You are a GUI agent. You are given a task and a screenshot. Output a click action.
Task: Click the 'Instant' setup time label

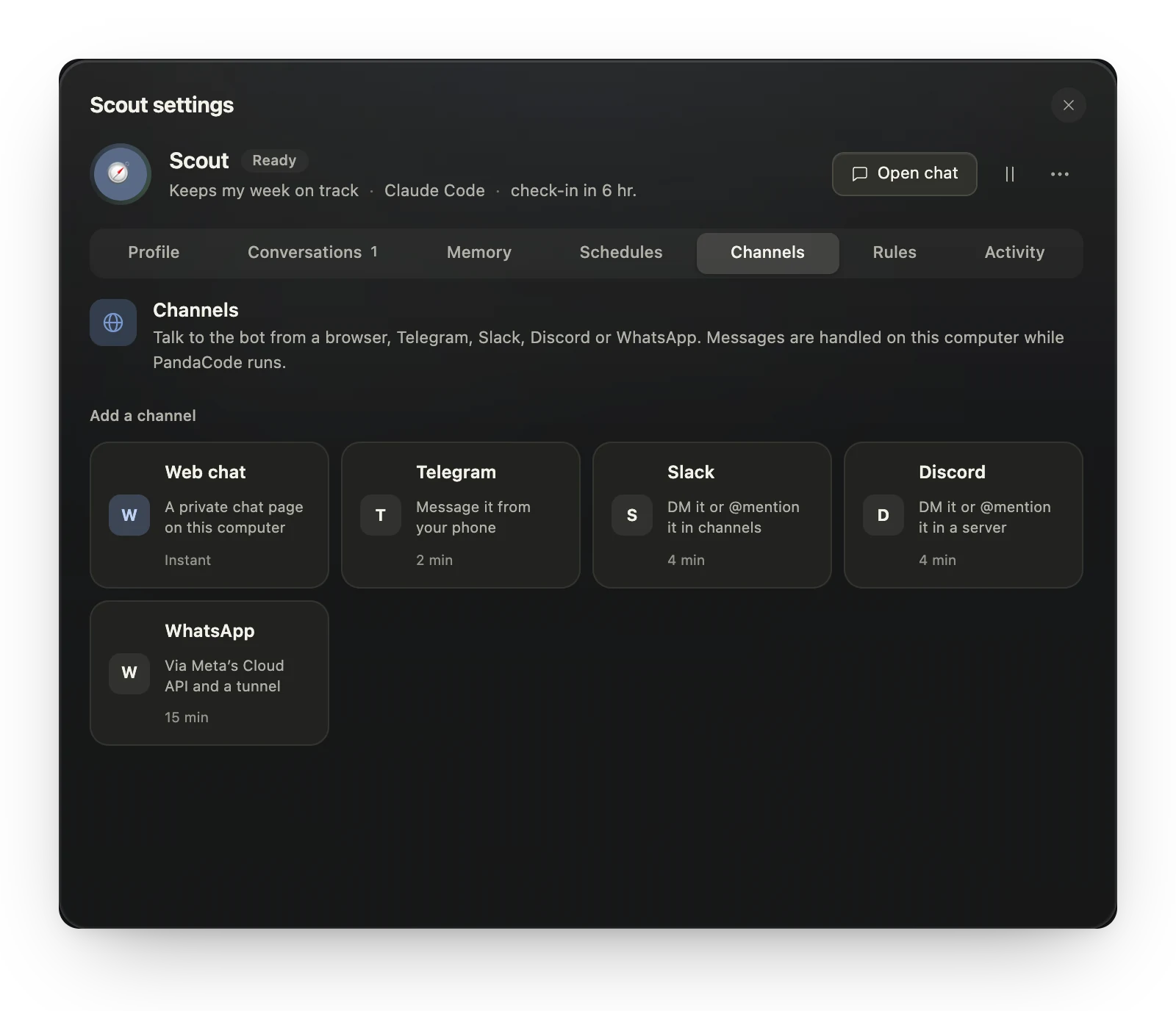point(187,561)
